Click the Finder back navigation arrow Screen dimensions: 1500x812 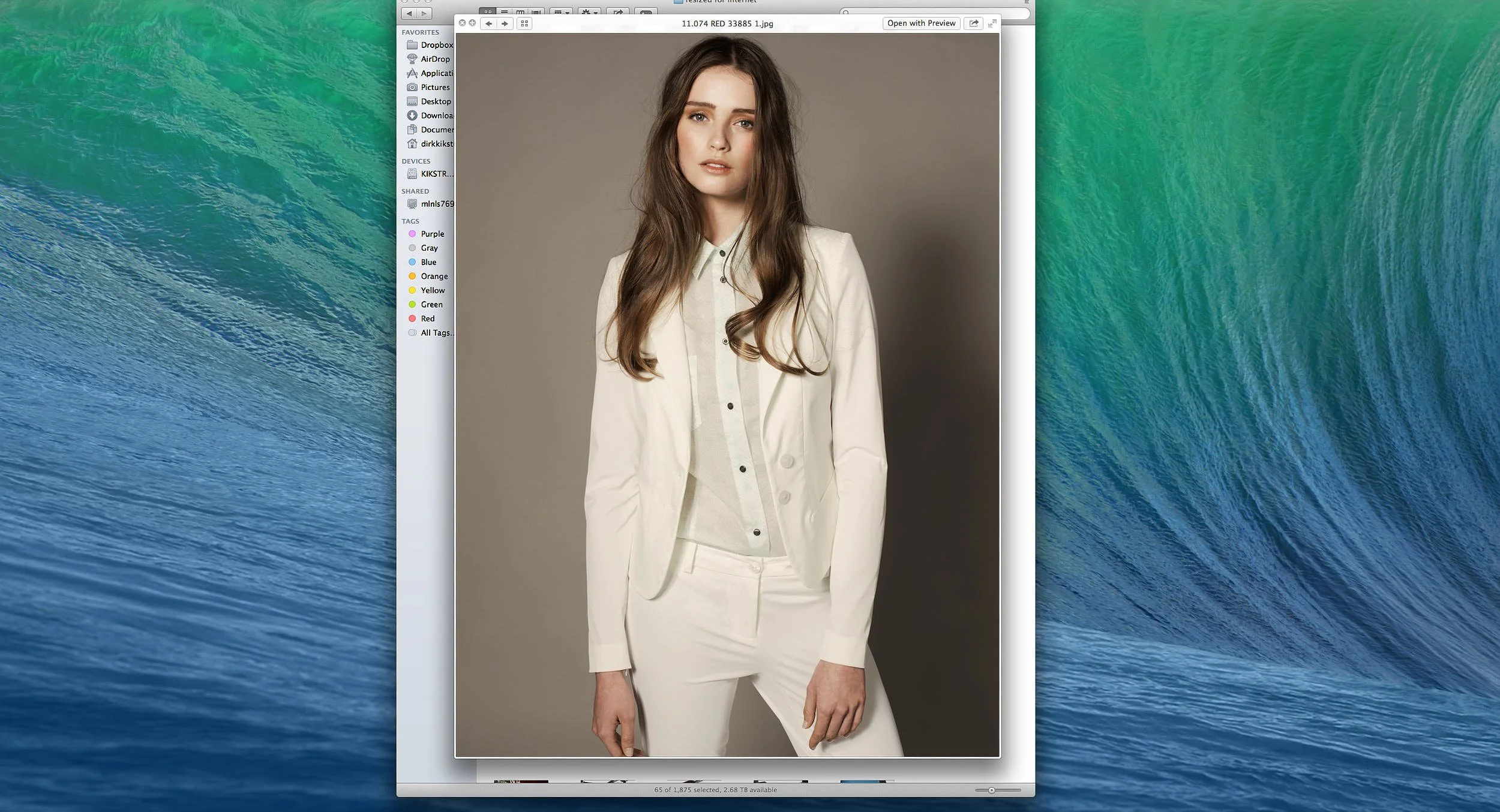pyautogui.click(x=409, y=13)
